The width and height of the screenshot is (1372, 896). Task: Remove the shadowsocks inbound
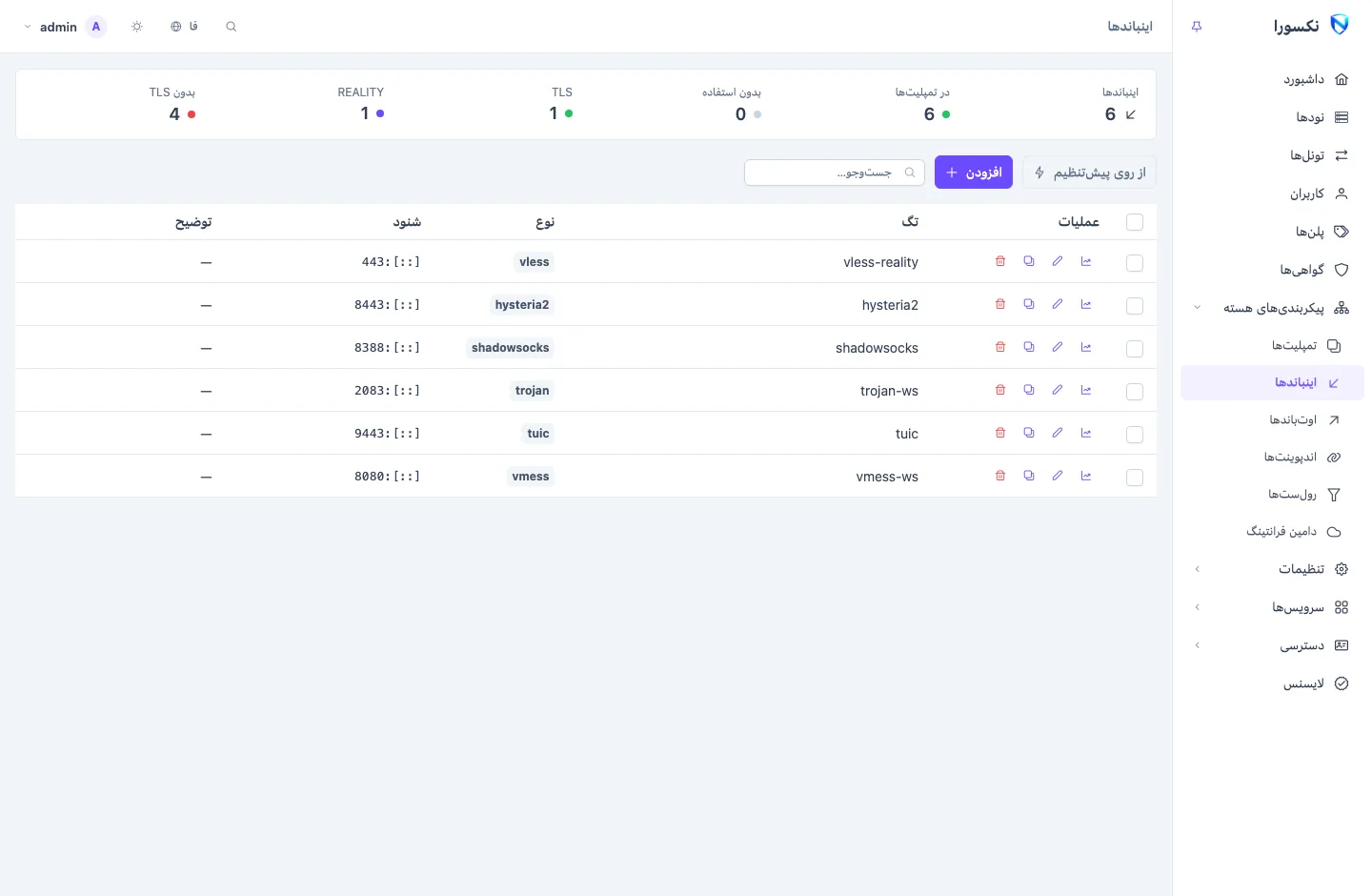pyautogui.click(x=1000, y=347)
